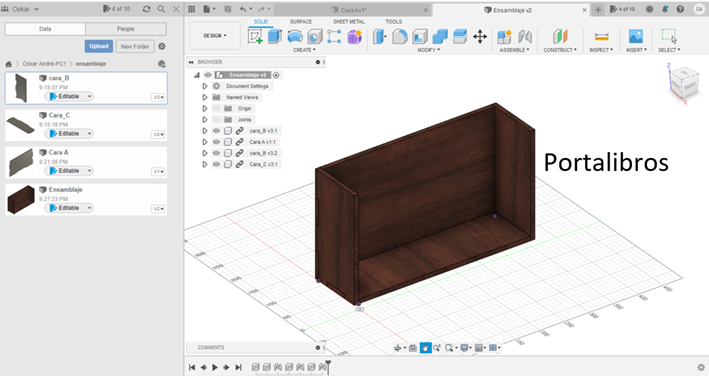Click the Pan hand navigation tool
This screenshot has height=376, width=709.
coord(425,348)
